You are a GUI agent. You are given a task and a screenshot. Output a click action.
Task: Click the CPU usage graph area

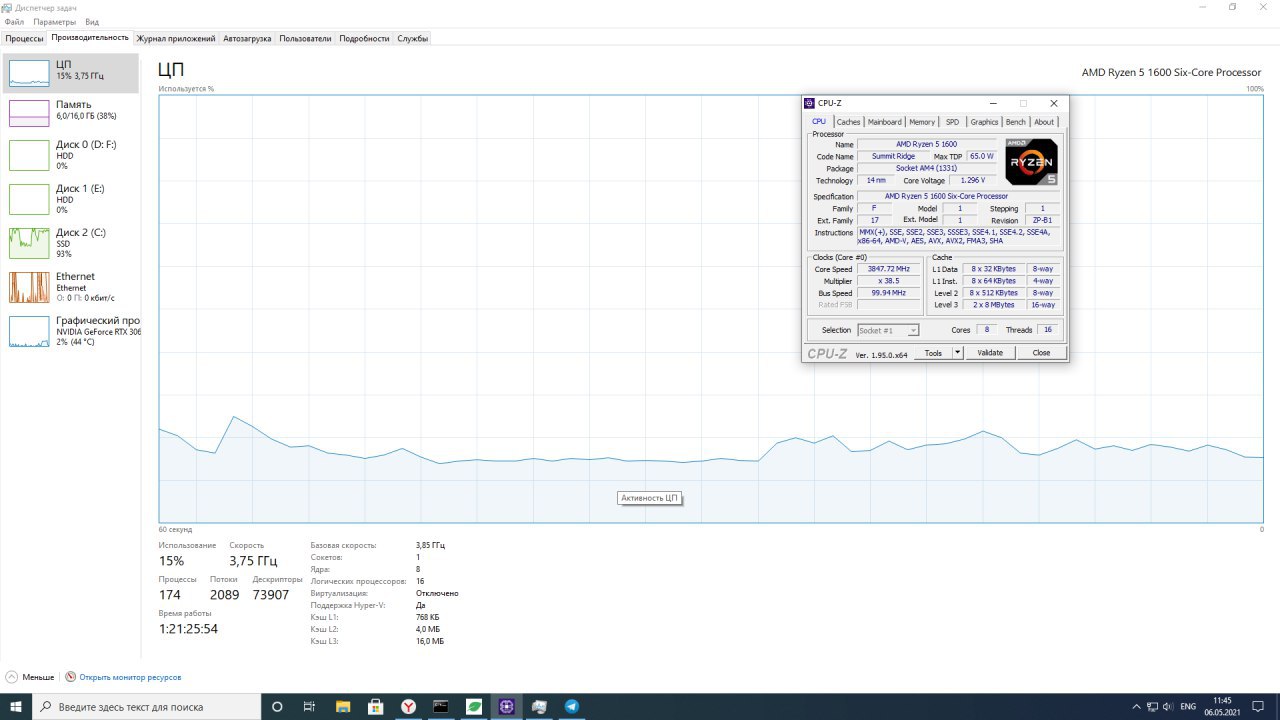point(711,309)
